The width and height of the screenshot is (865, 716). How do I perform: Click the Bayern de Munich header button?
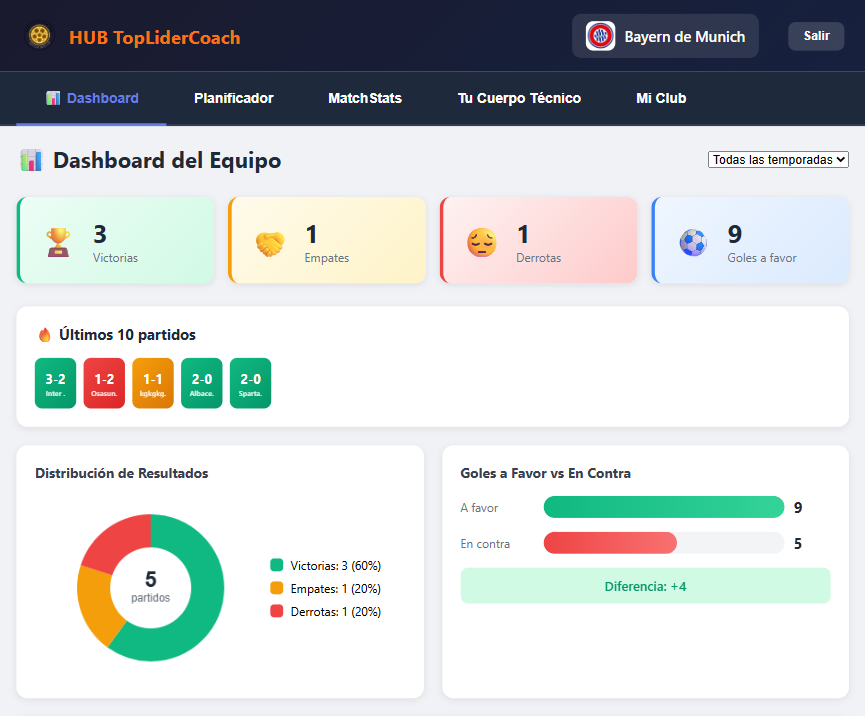pyautogui.click(x=665, y=36)
